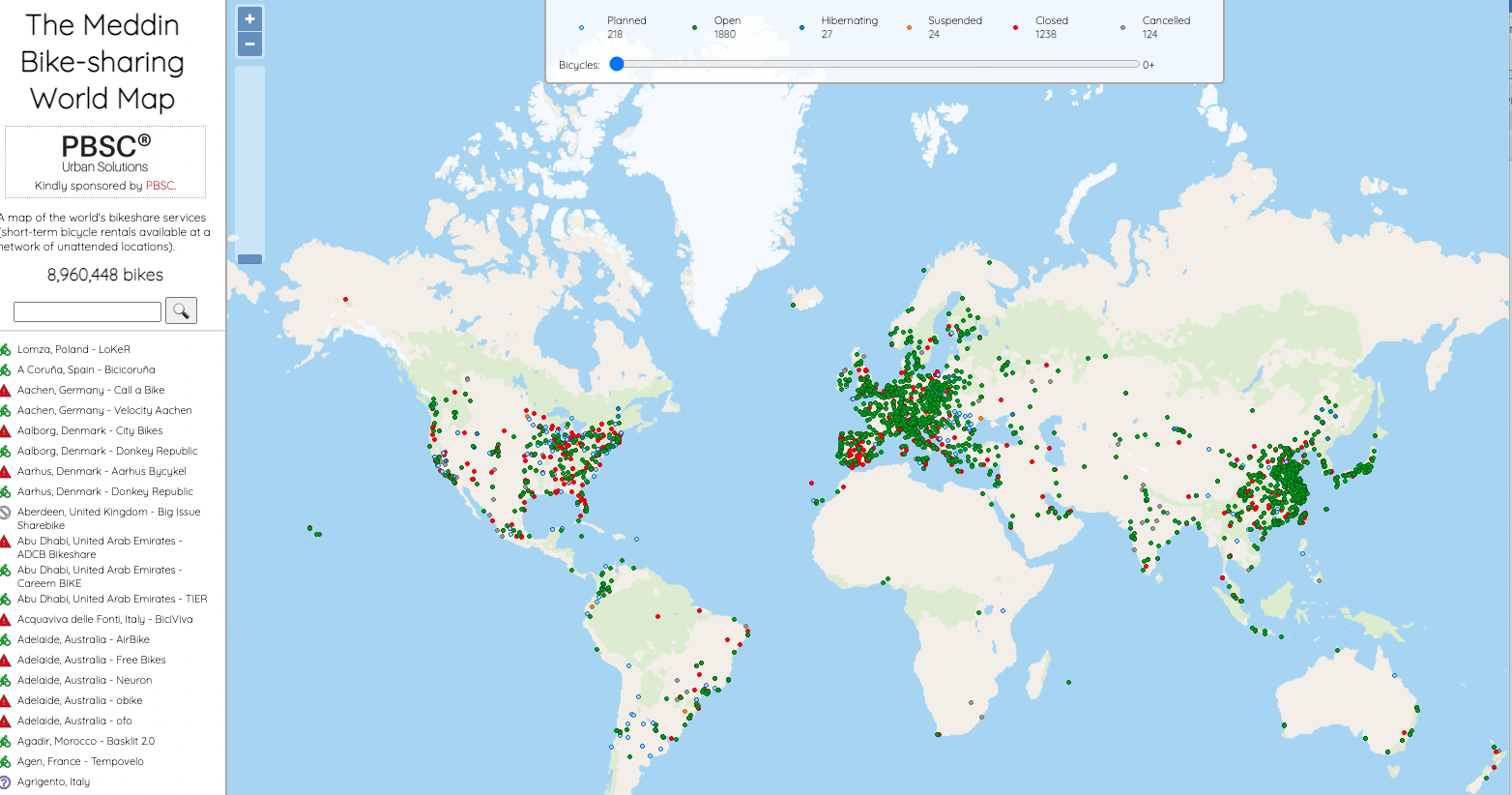The image size is (1512, 795).
Task: Toggle the Hibernating status filter
Action: click(838, 27)
